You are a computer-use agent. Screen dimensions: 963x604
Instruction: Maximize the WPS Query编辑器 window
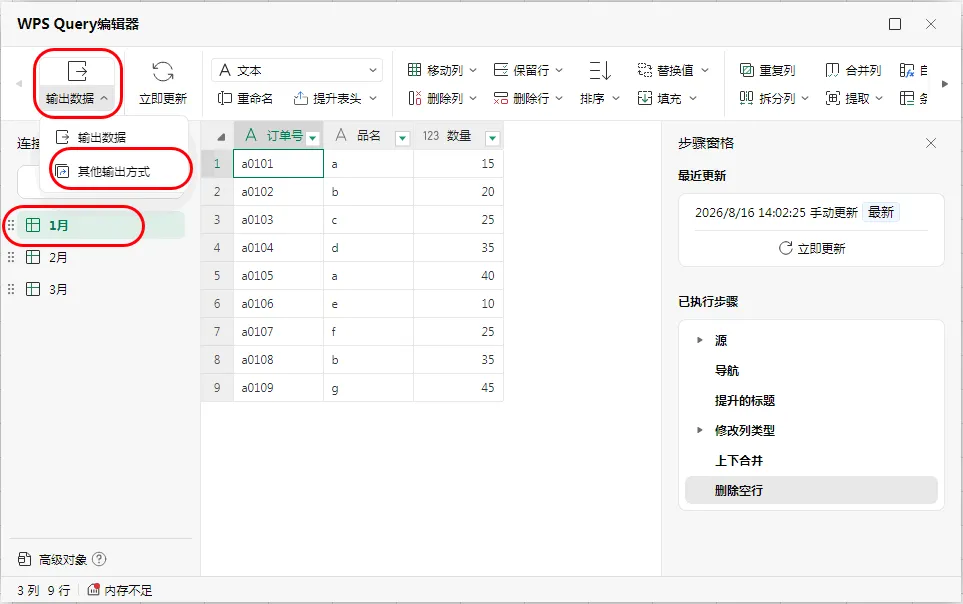tap(895, 24)
